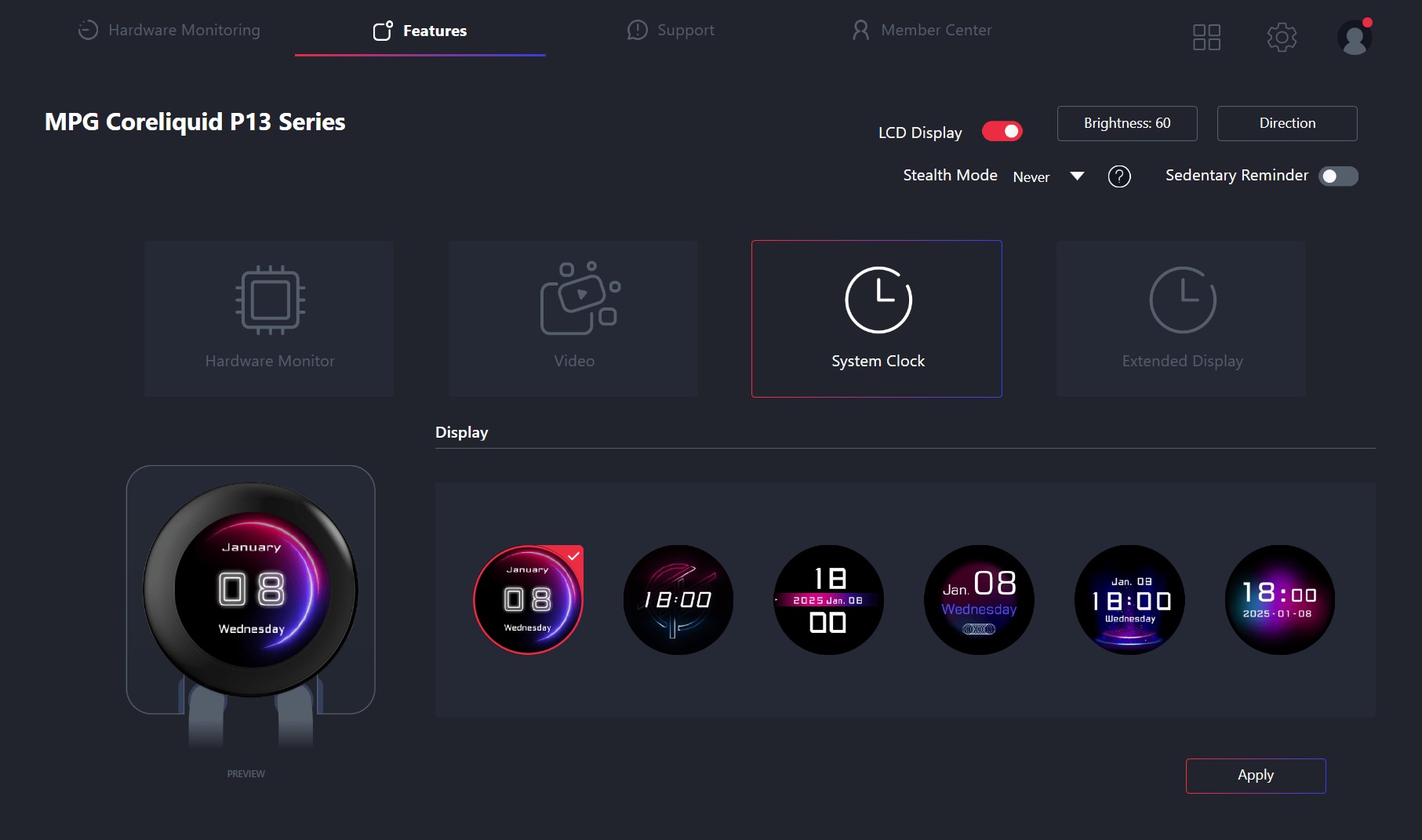Choose the Jan. 08 18:00 Wednesday style

(1129, 600)
